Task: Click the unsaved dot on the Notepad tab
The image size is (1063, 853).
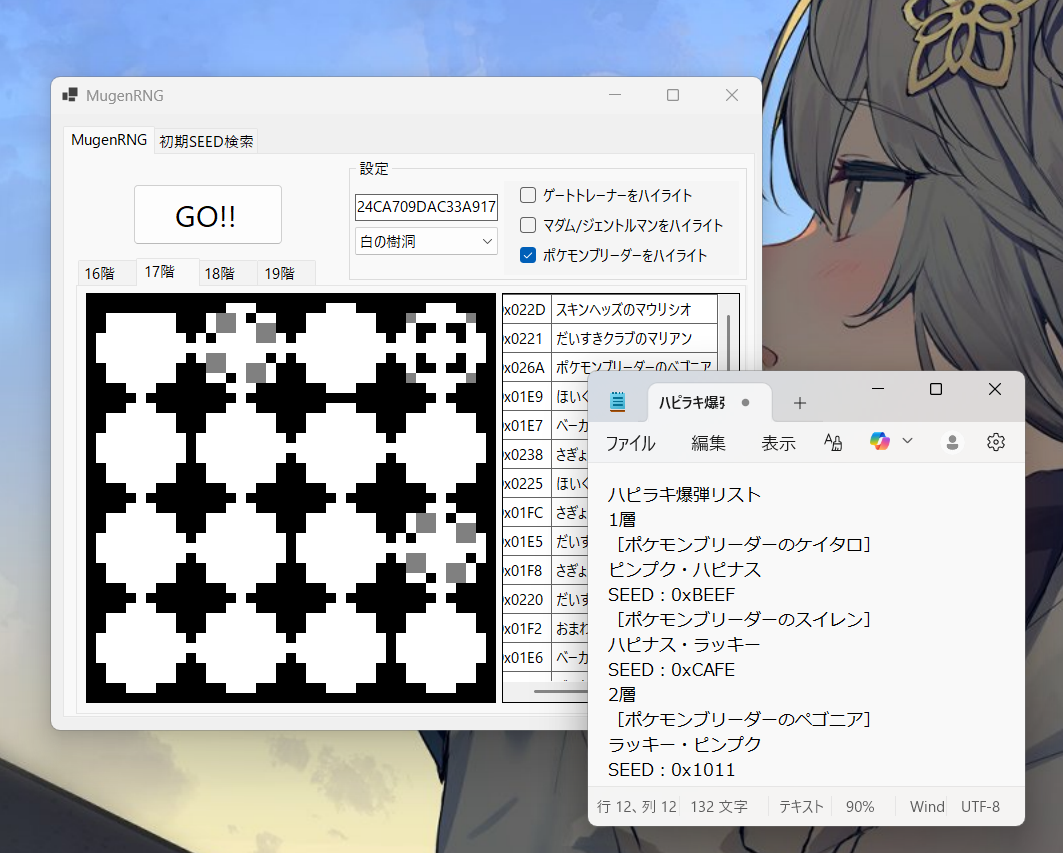Action: click(745, 403)
